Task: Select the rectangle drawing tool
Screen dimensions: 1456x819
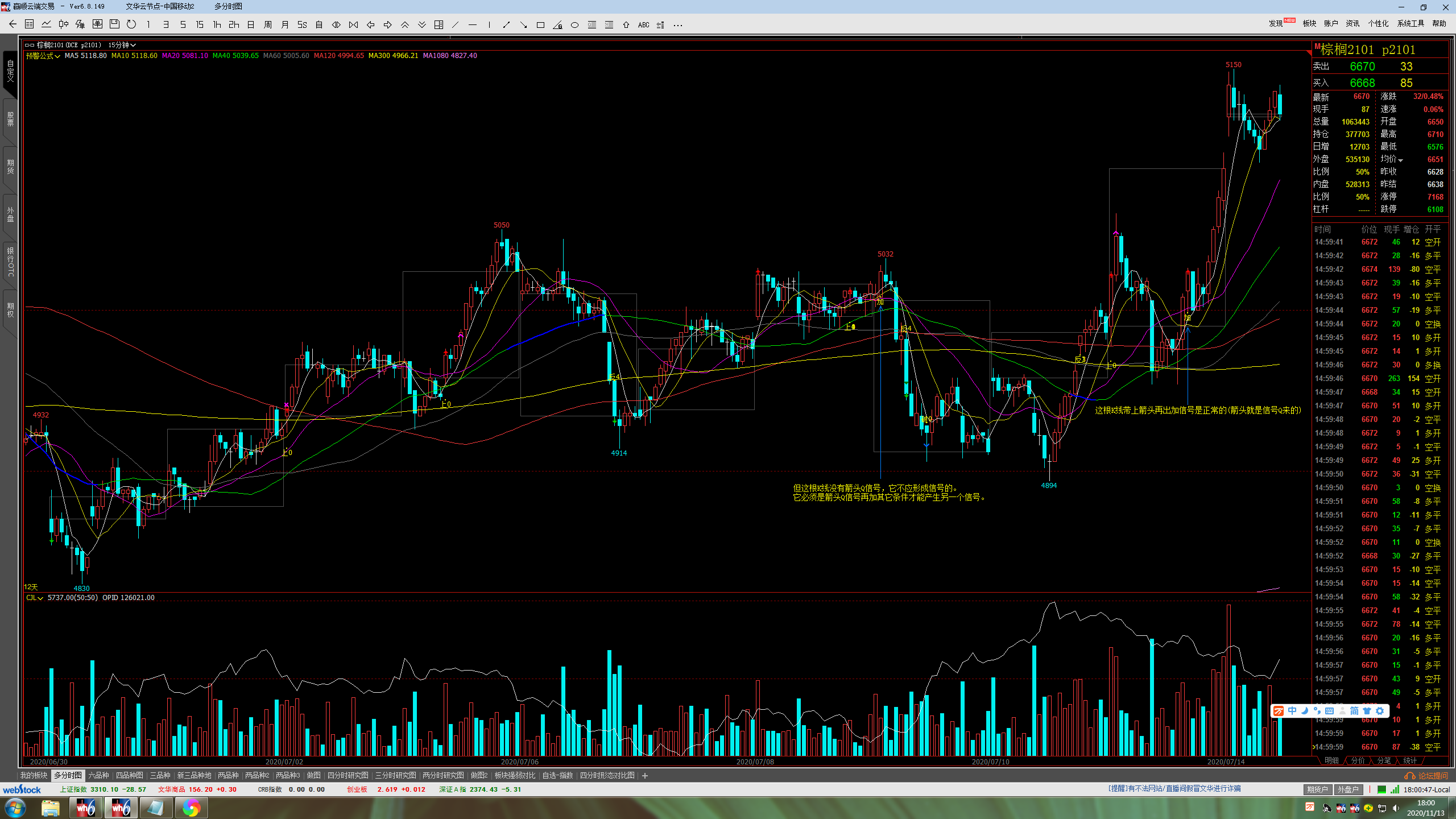Action: (x=540, y=25)
